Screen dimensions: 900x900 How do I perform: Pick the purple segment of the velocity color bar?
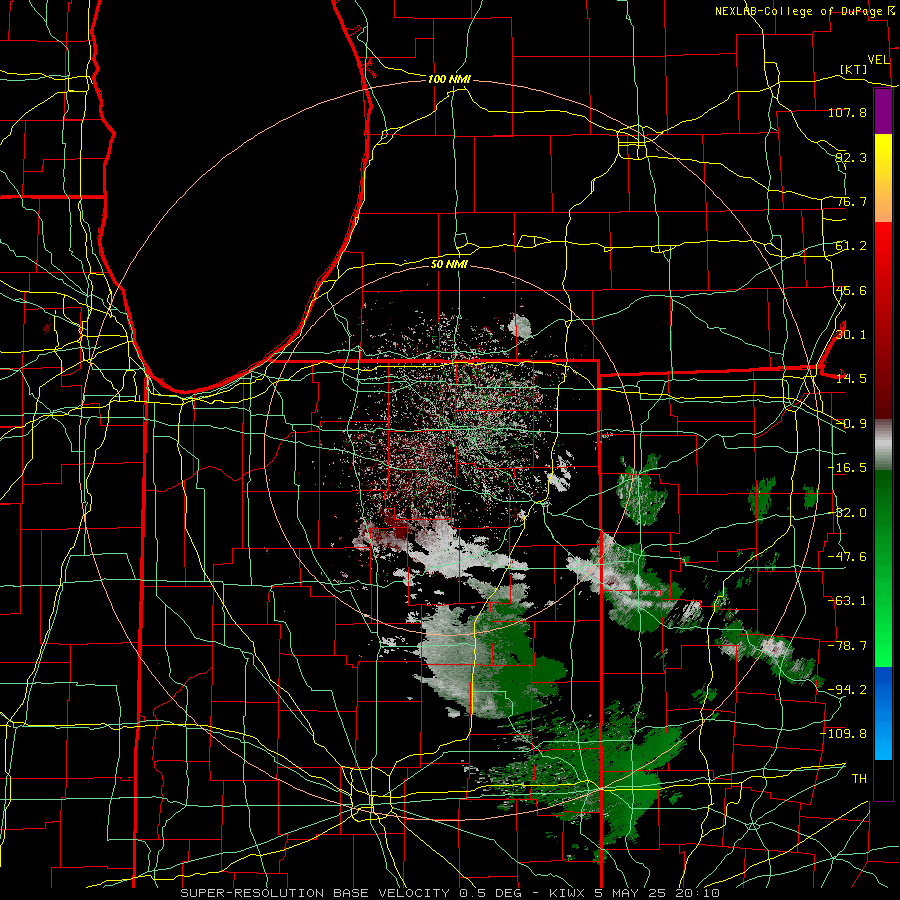click(883, 112)
